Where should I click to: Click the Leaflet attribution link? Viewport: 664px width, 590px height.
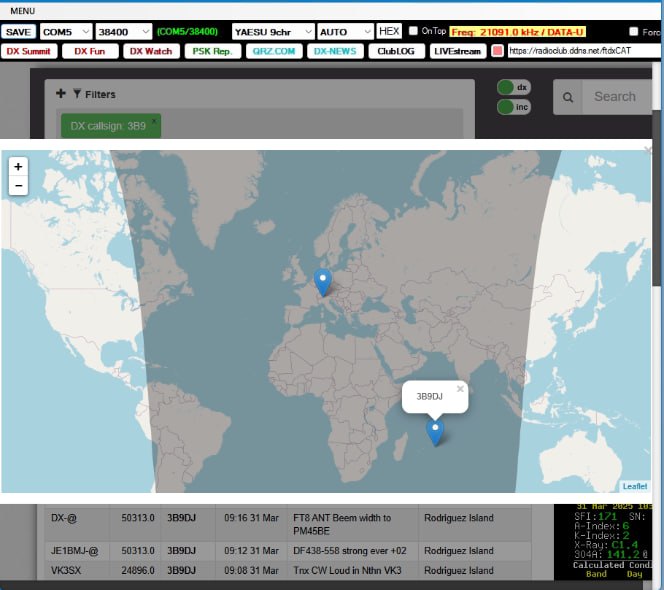click(635, 486)
